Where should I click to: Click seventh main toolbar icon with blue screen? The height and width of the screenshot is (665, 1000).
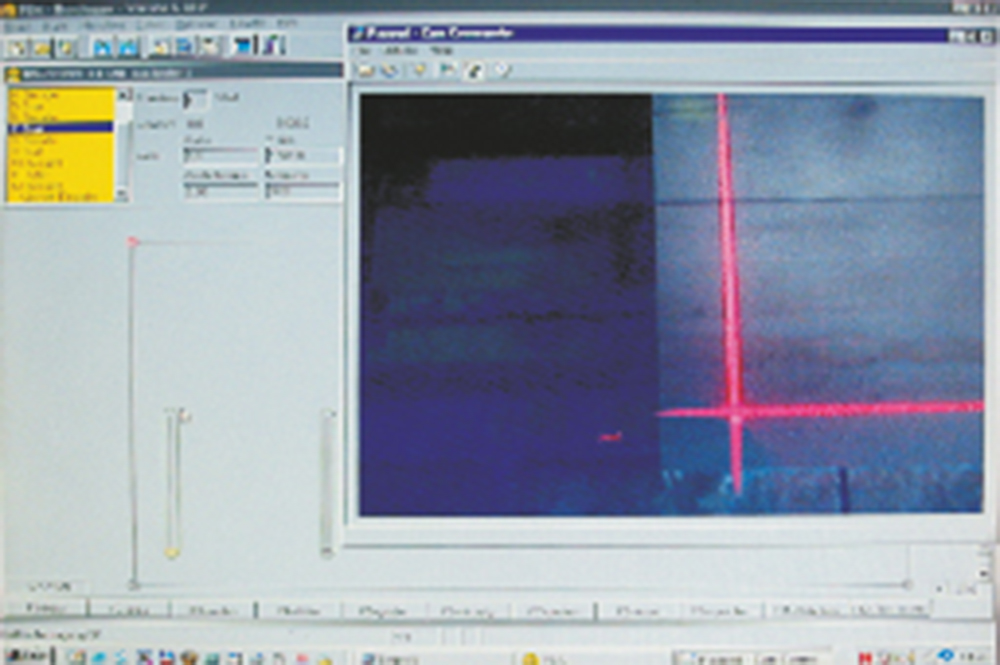(184, 47)
